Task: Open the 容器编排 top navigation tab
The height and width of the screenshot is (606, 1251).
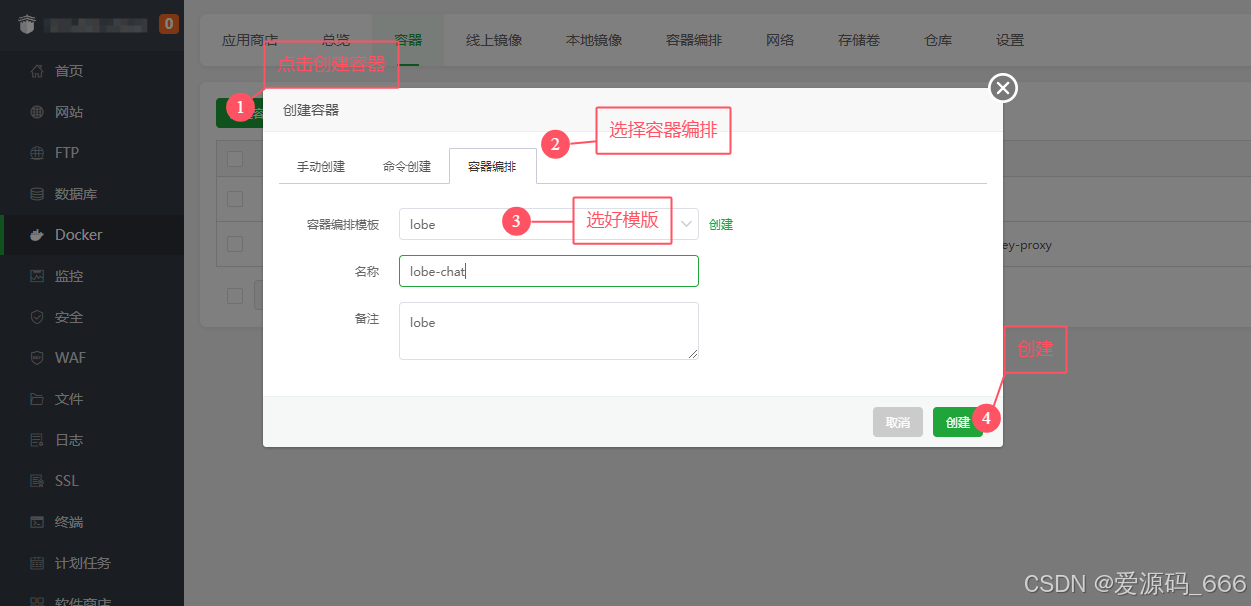Action: pyautogui.click(x=694, y=40)
